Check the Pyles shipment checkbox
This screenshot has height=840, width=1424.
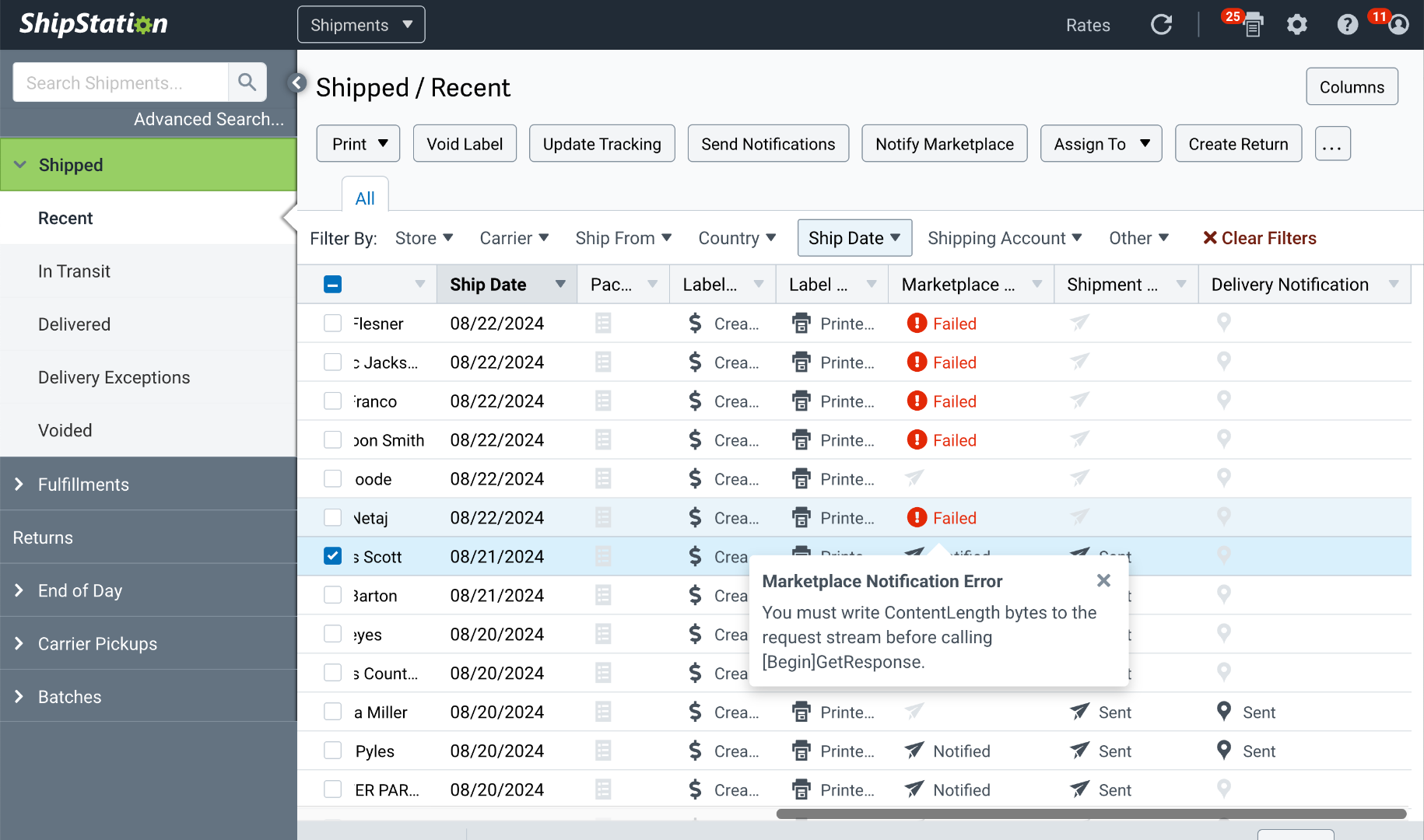pos(332,751)
